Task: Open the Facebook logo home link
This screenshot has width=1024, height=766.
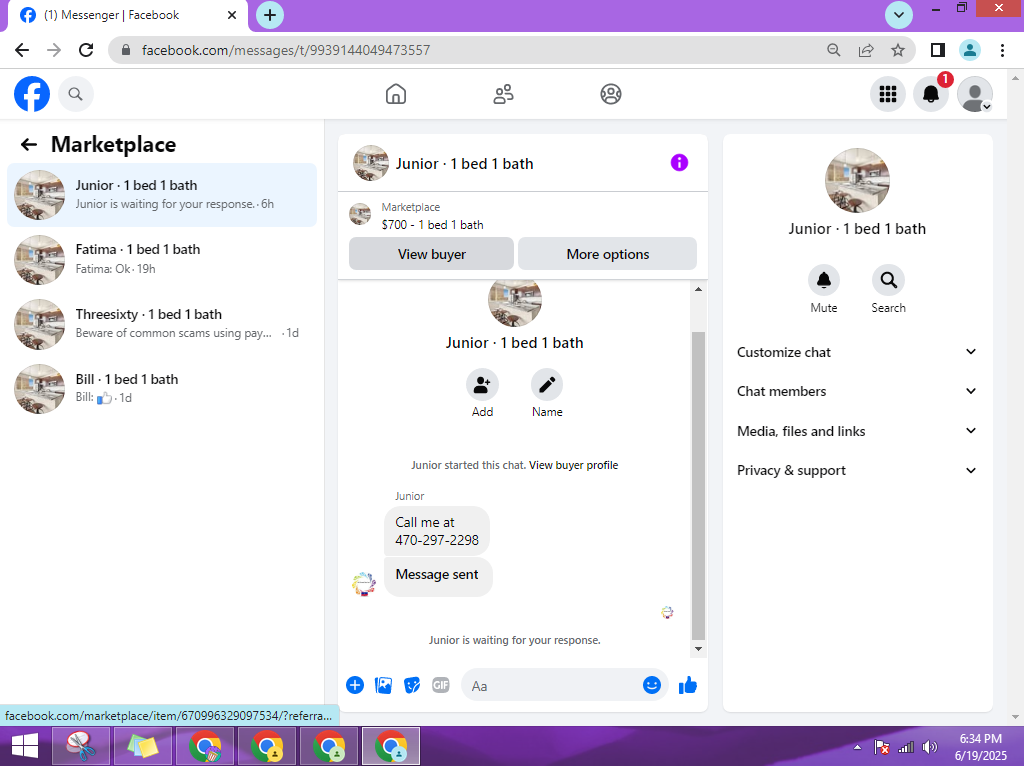Action: pyautogui.click(x=31, y=94)
